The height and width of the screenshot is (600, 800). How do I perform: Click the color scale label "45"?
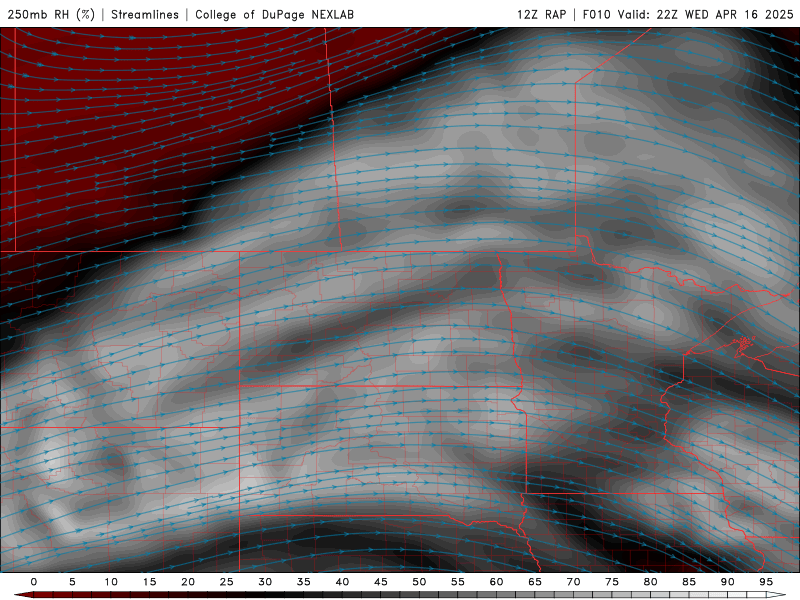(x=381, y=582)
